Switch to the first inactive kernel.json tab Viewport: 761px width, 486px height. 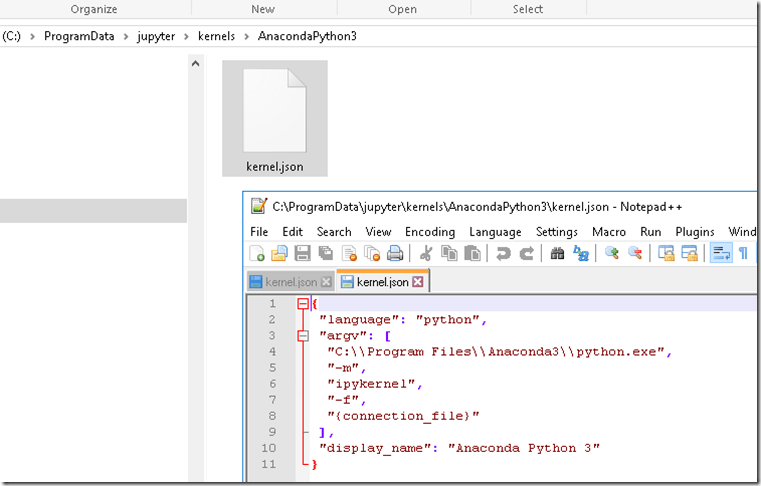tap(290, 283)
